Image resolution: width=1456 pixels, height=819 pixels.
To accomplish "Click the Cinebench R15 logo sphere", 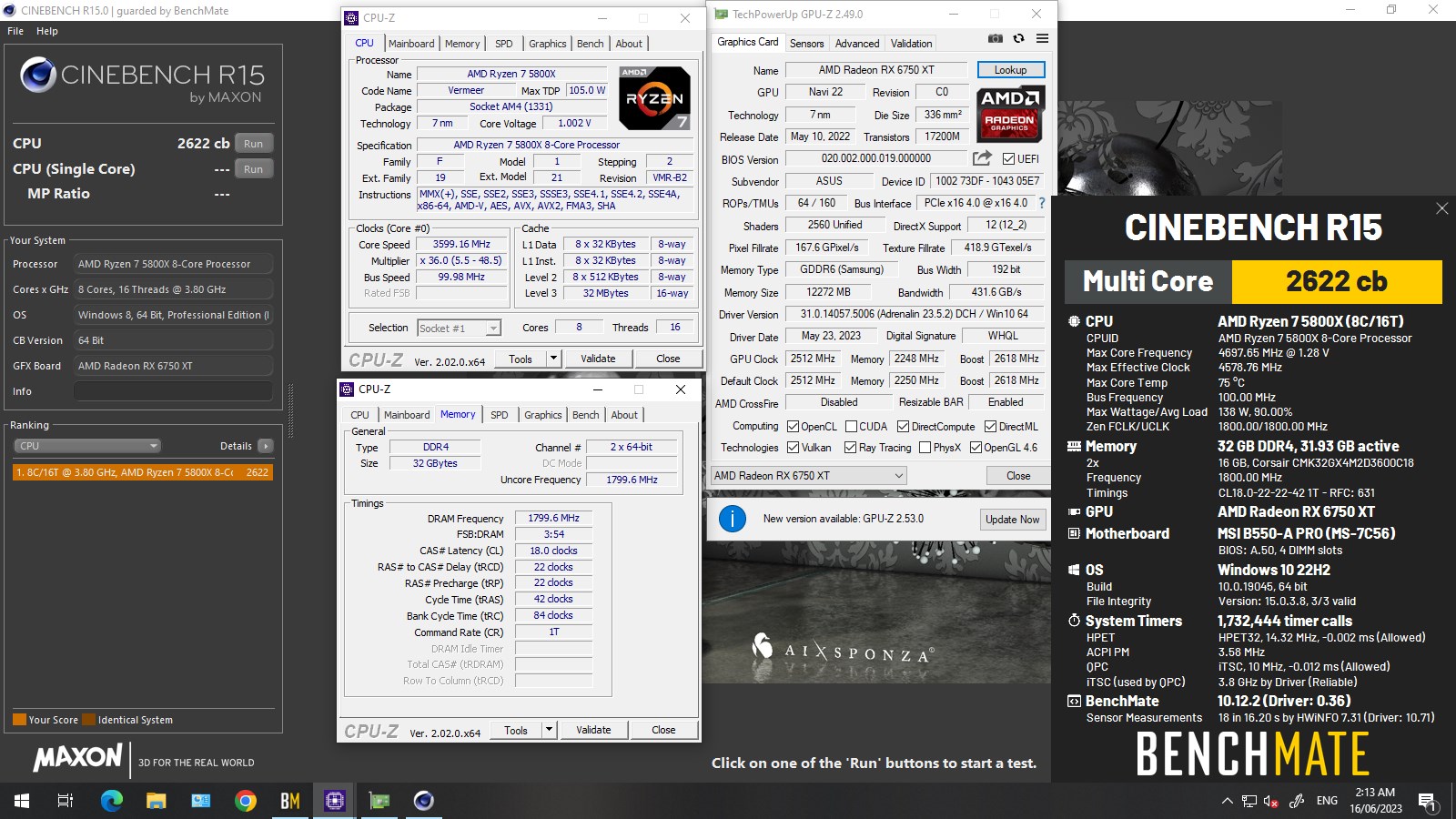I will pyautogui.click(x=38, y=75).
